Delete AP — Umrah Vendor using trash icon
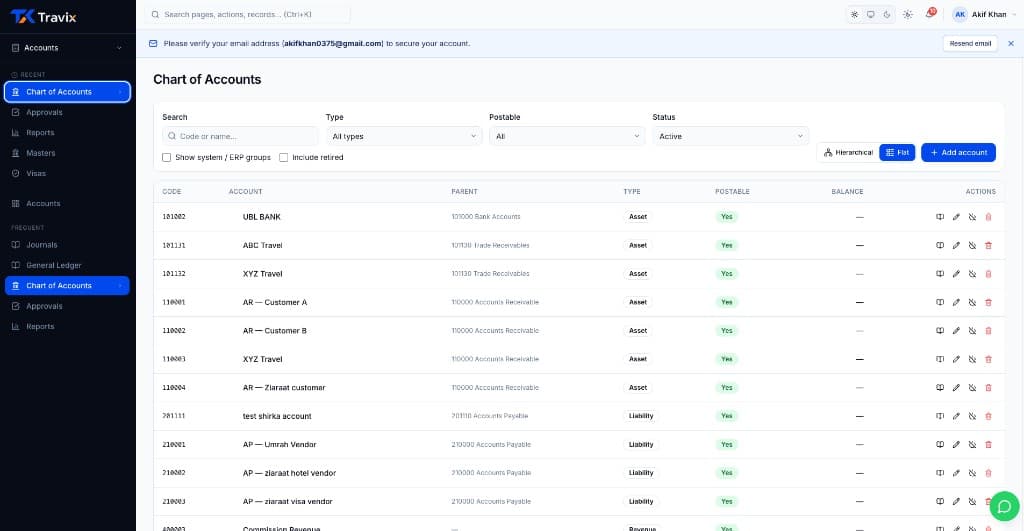The width and height of the screenshot is (1024, 531). pyautogui.click(x=988, y=445)
